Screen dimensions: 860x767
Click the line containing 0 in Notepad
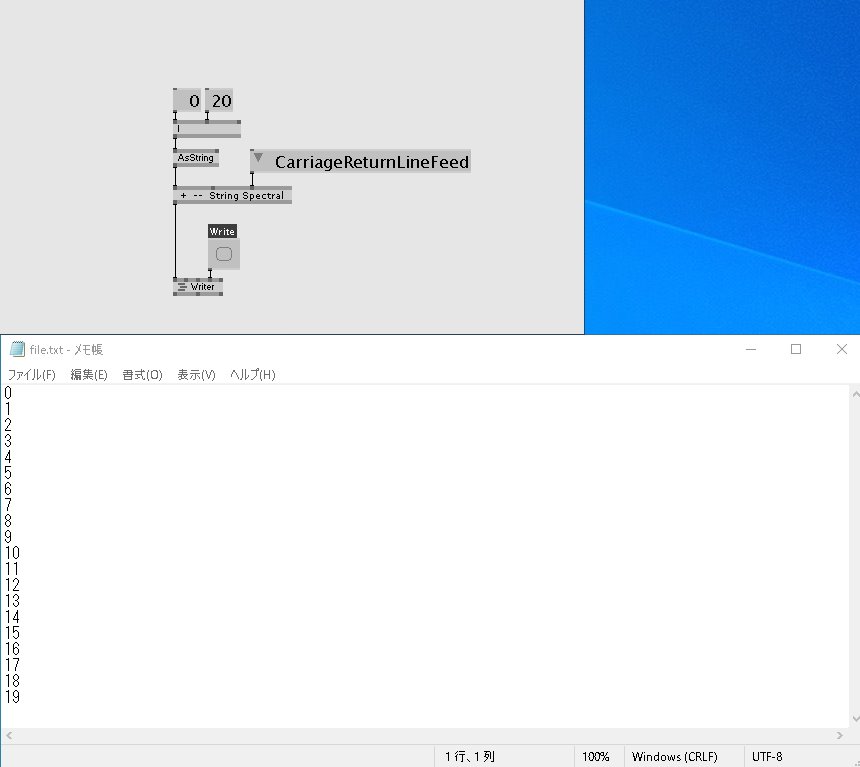pos(8,393)
